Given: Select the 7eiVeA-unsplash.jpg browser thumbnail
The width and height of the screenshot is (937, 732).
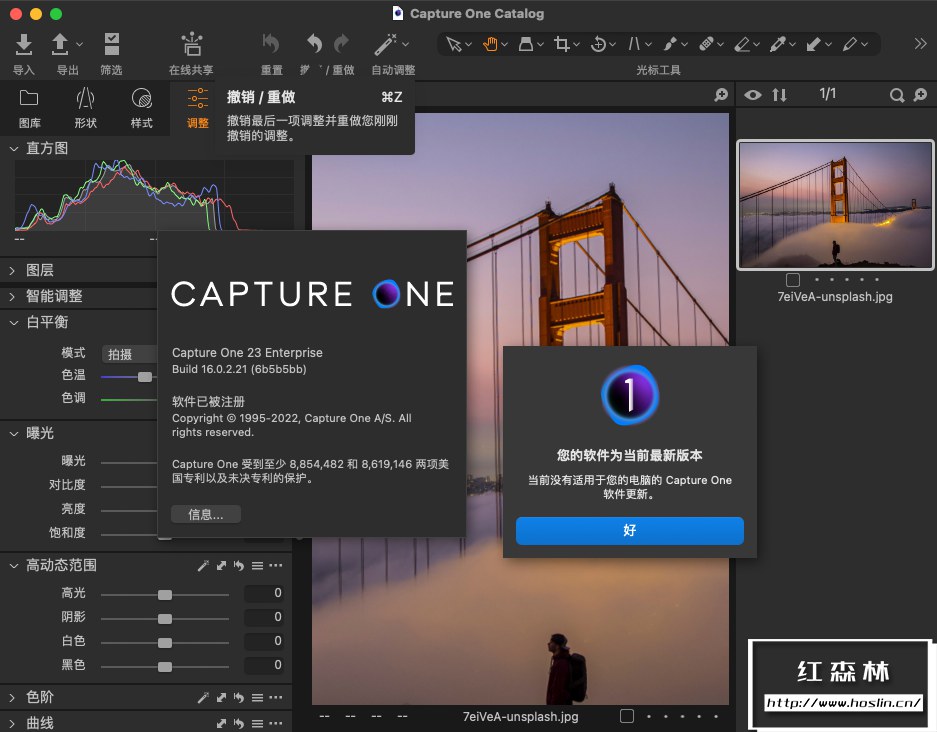Looking at the screenshot, I should pos(835,205).
